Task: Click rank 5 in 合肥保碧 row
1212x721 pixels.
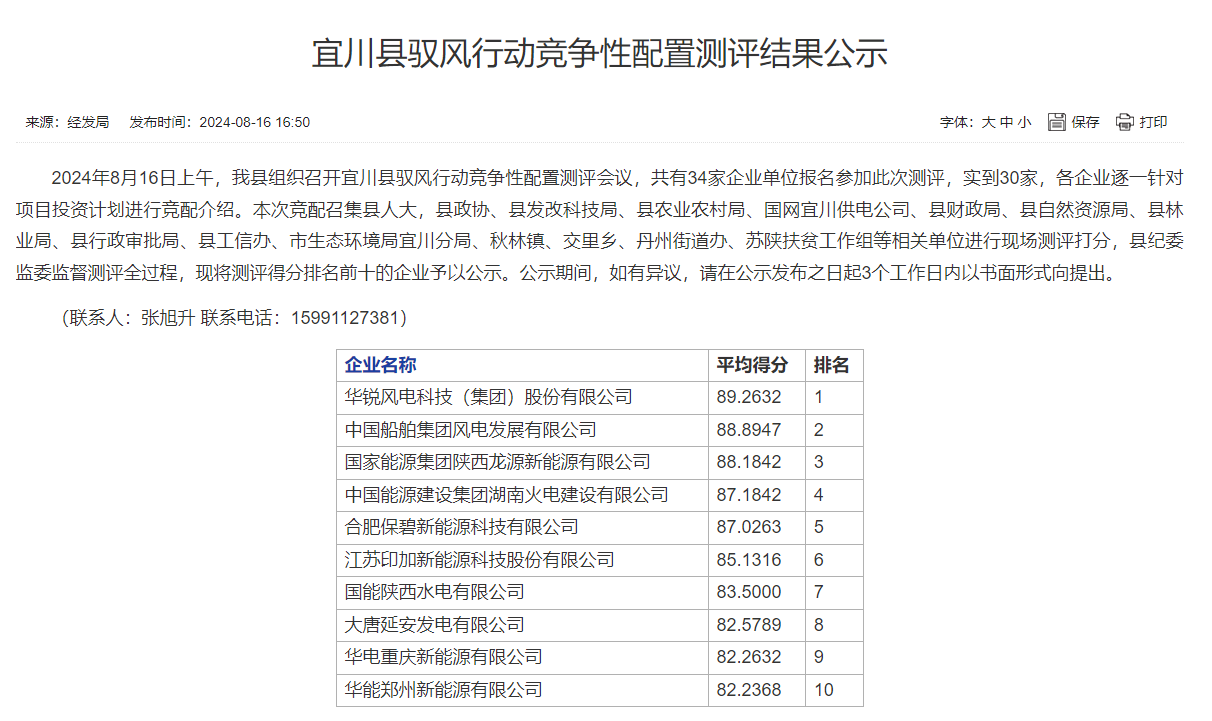Action: click(x=818, y=527)
